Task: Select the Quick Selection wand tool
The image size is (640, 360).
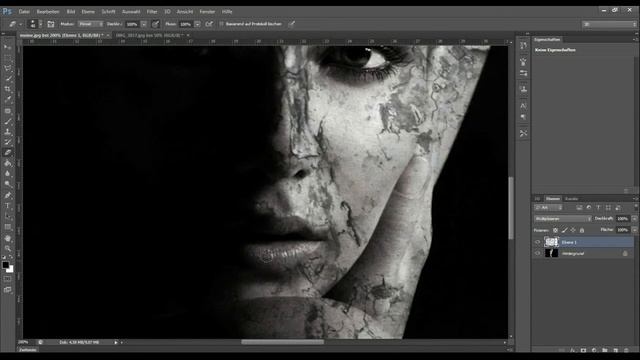Action: coord(8,78)
